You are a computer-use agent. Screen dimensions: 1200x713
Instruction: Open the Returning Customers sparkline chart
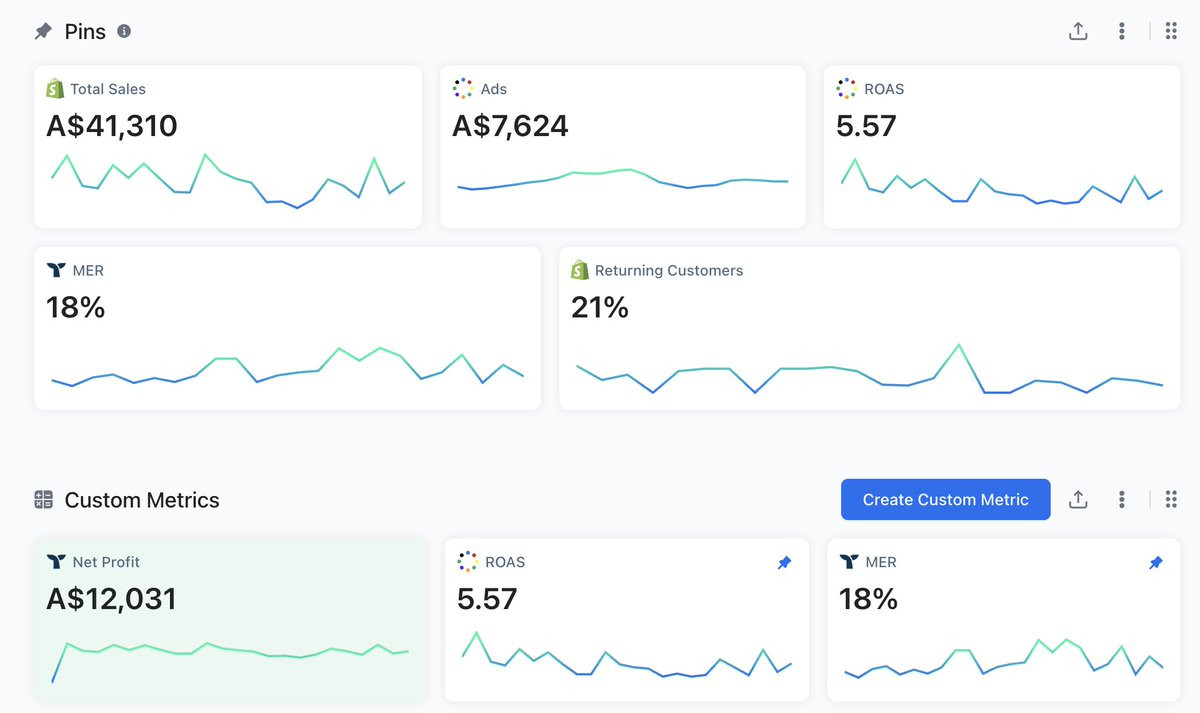tap(870, 369)
